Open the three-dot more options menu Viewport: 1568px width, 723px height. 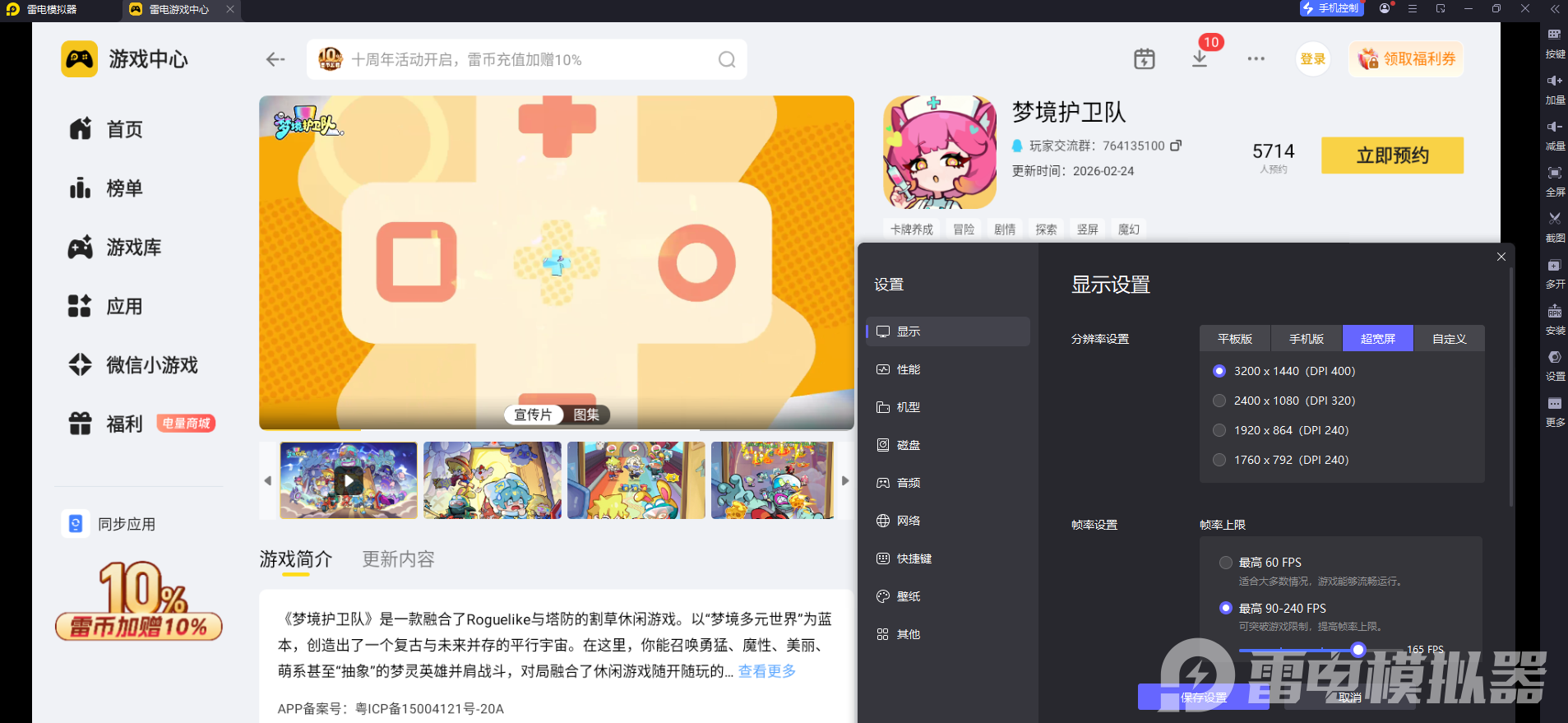[1256, 59]
